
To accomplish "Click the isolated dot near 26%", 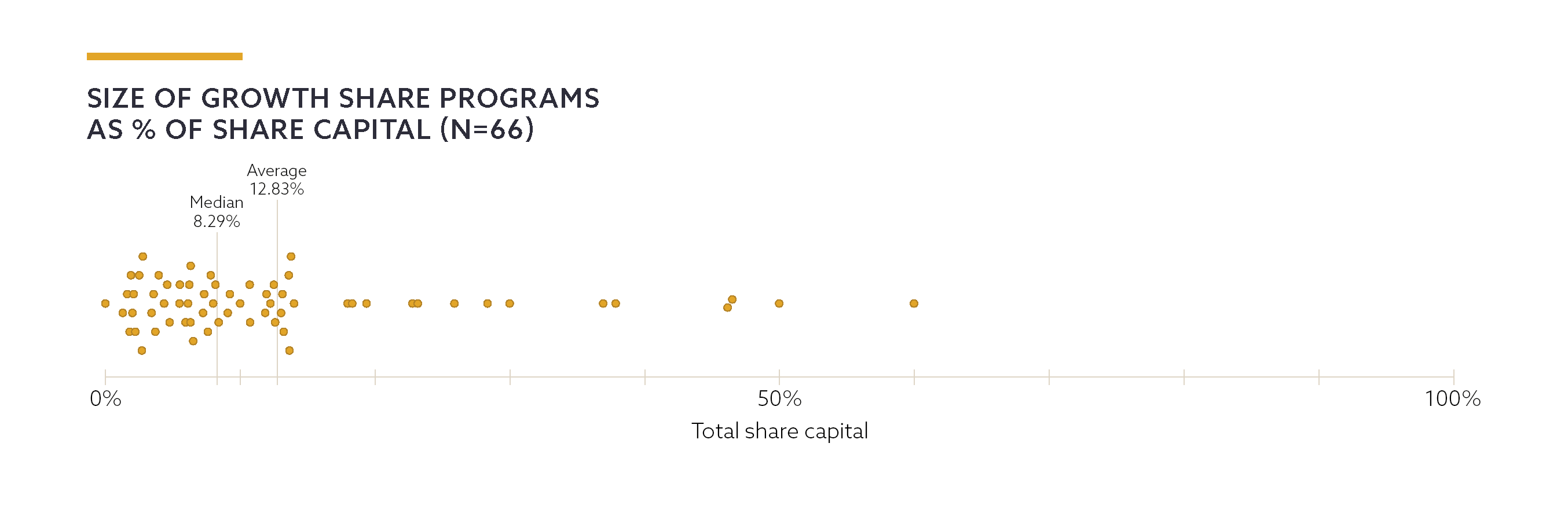I will tap(454, 303).
